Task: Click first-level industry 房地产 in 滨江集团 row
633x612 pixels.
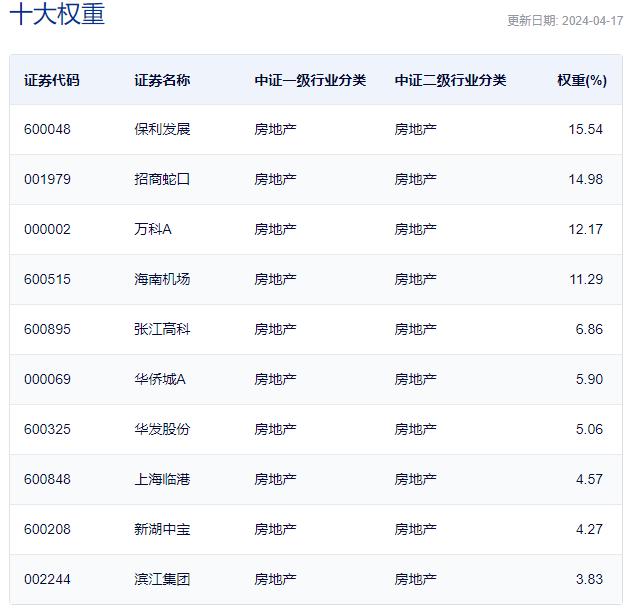Action: point(275,580)
